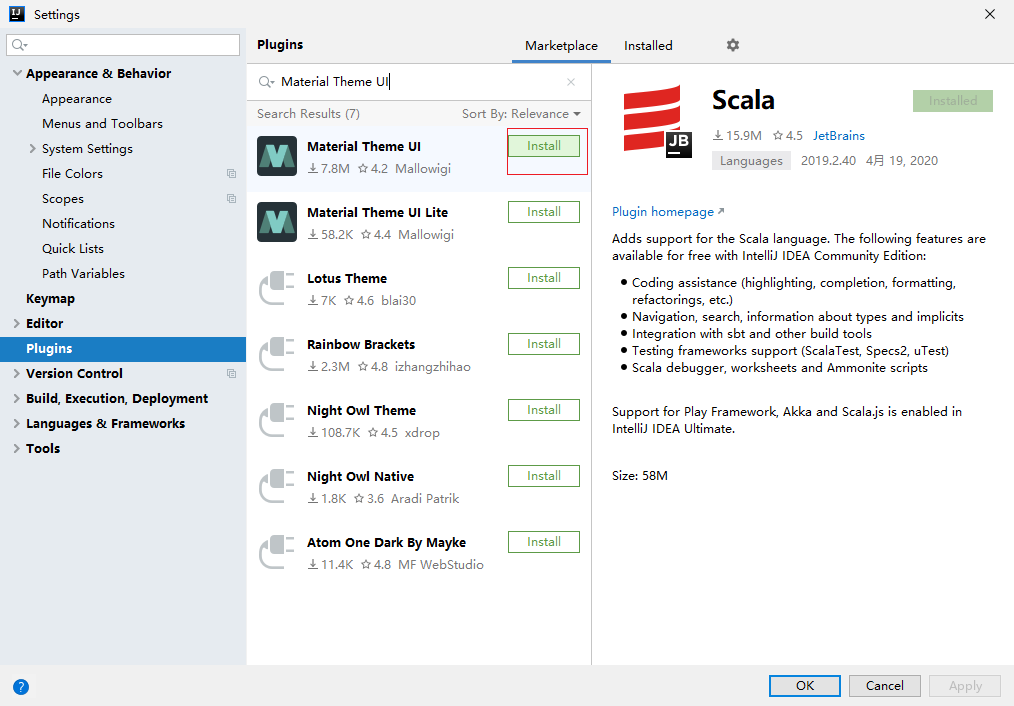Collapse the Appearance & Behavior section
Viewport: 1014px width, 706px height.
[x=17, y=73]
